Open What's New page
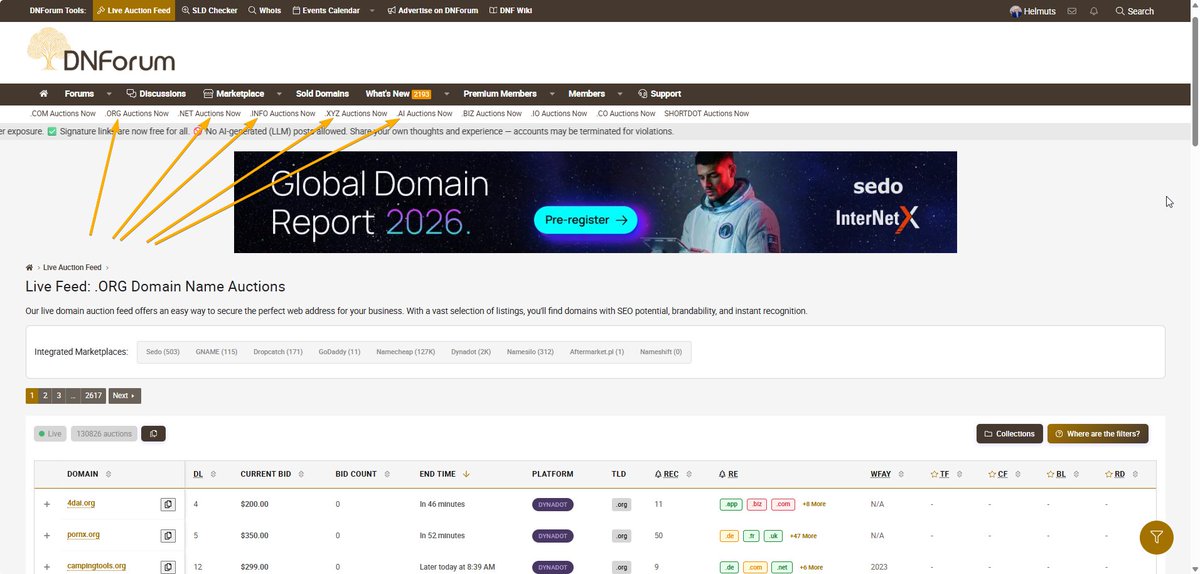This screenshot has height=574, width=1200. [397, 93]
